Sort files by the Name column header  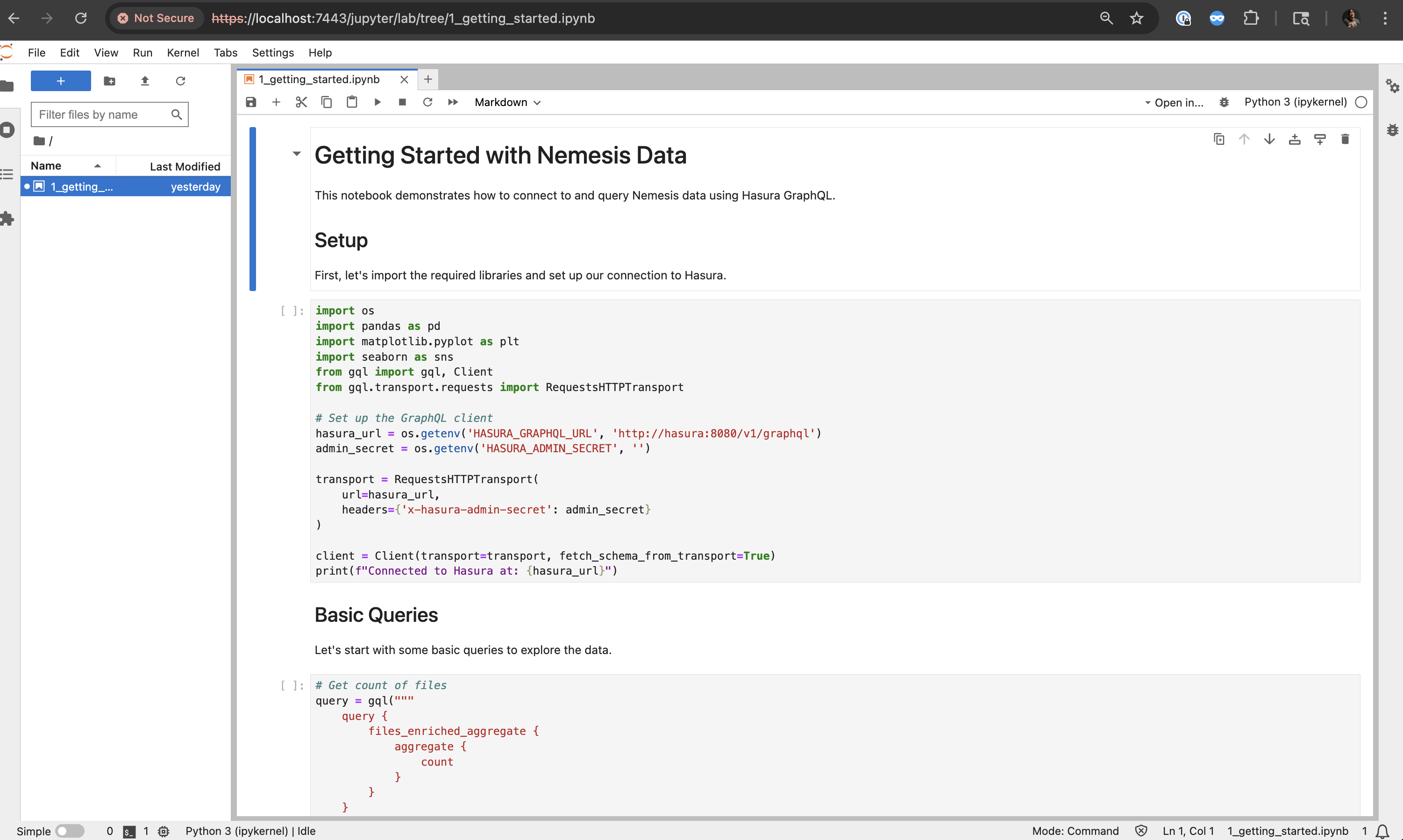click(47, 165)
